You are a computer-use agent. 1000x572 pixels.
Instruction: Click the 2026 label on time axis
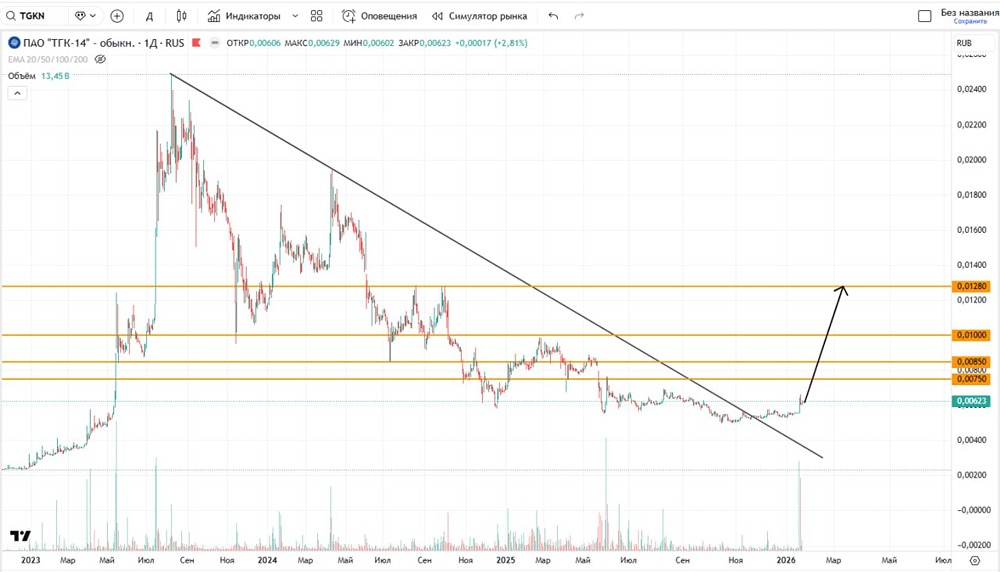click(786, 560)
